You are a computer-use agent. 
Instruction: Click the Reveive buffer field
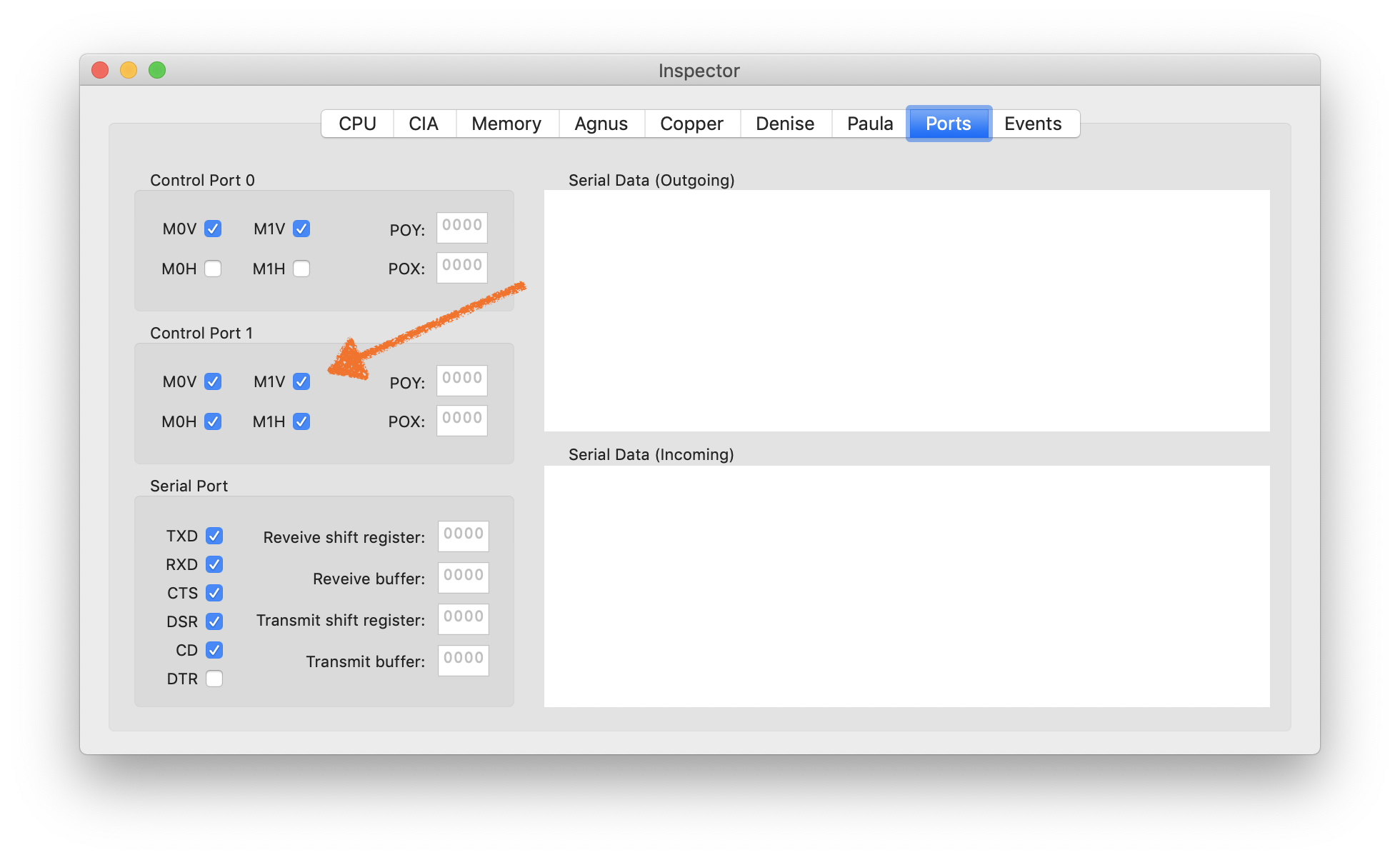coord(464,578)
